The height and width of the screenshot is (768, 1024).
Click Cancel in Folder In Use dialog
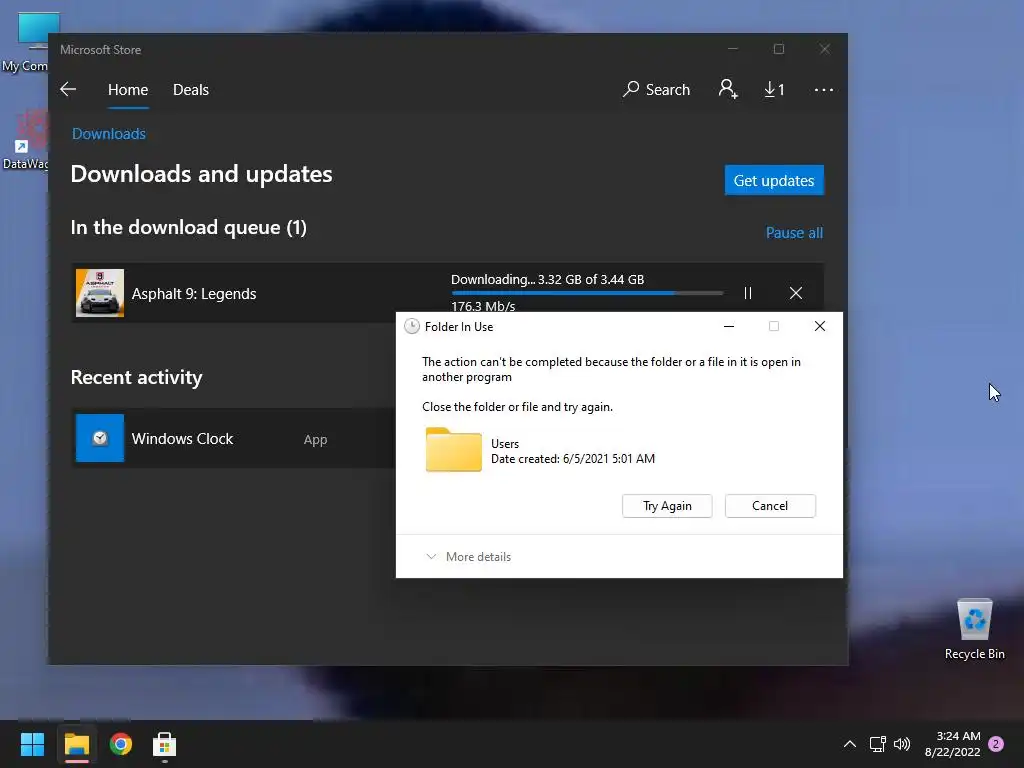point(770,505)
